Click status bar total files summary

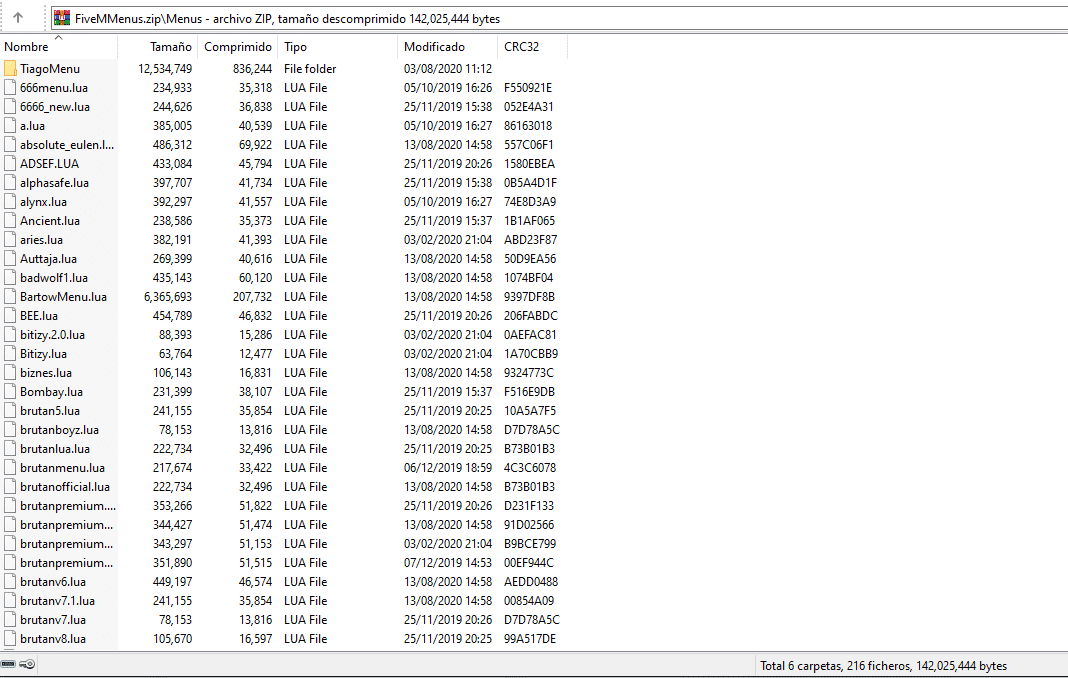[883, 666]
